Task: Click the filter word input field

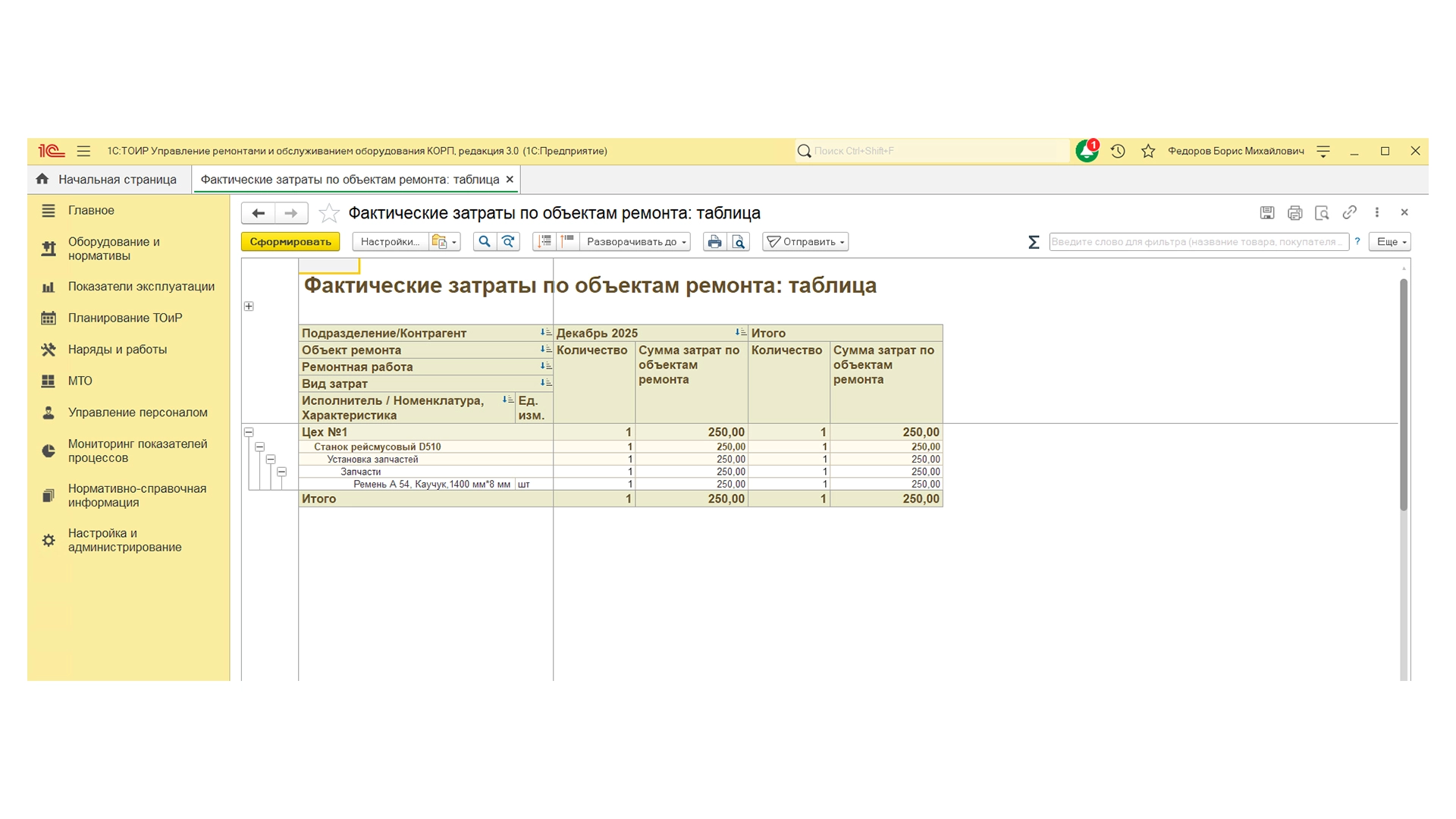Action: [x=1197, y=242]
